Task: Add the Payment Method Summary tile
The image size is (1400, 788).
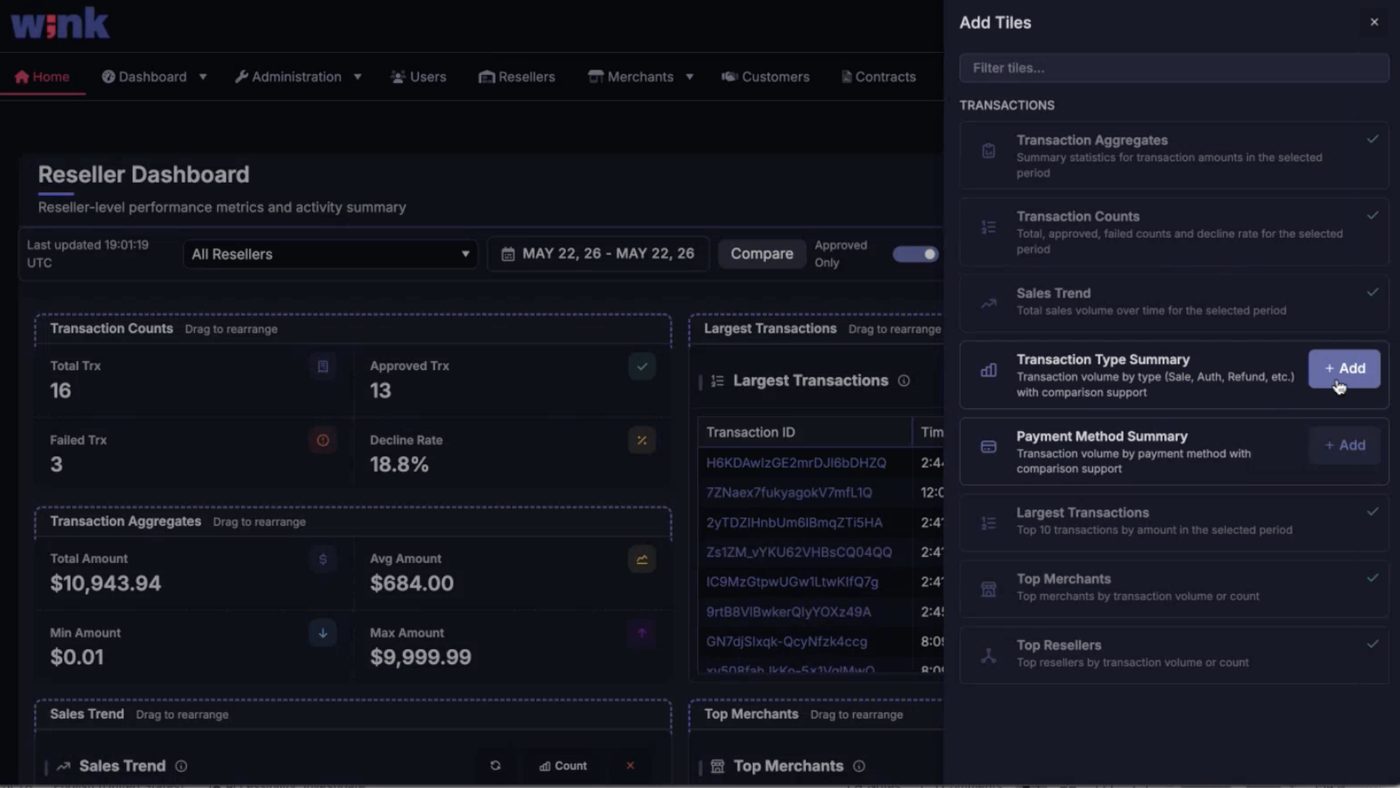Action: pyautogui.click(x=1344, y=445)
